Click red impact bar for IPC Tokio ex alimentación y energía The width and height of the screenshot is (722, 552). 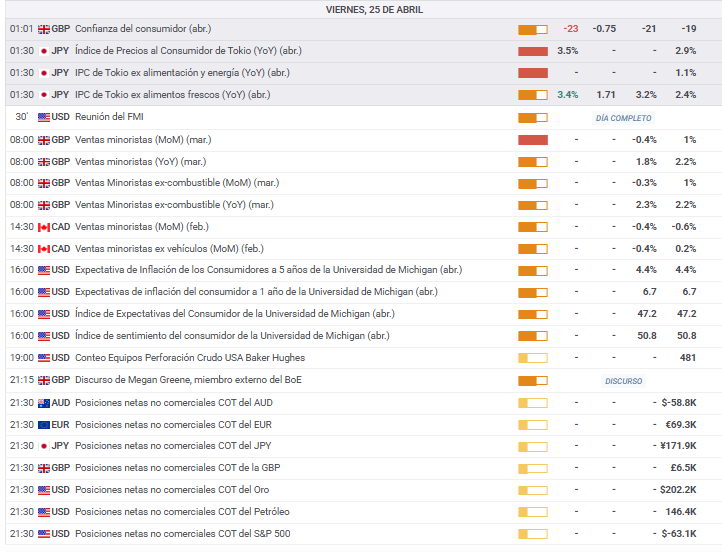coord(533,73)
